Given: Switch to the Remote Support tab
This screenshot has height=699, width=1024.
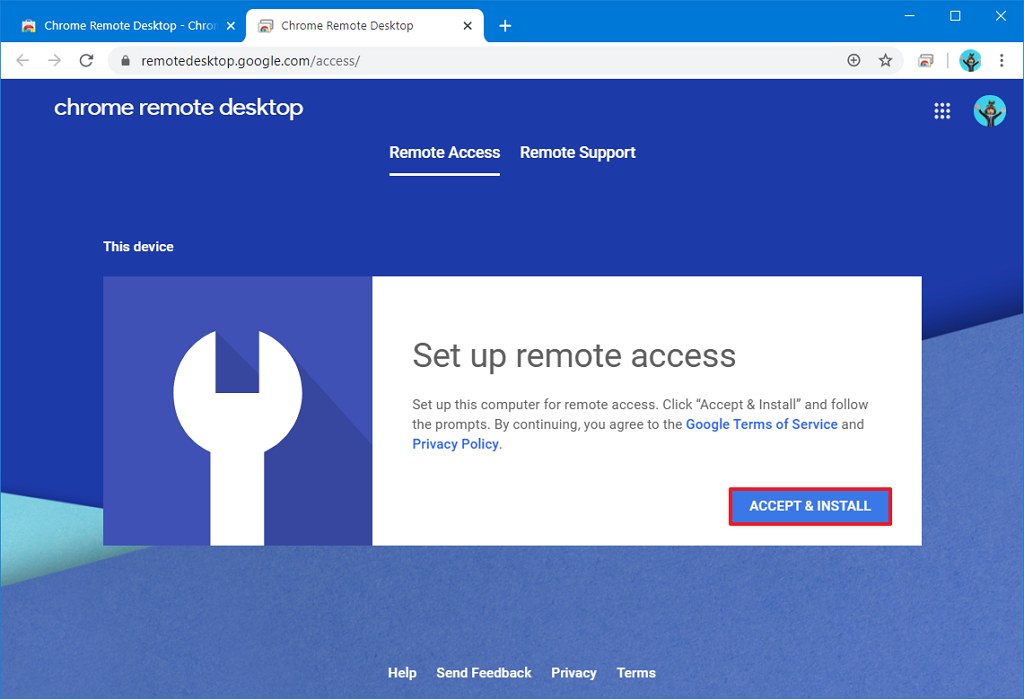Looking at the screenshot, I should (577, 153).
